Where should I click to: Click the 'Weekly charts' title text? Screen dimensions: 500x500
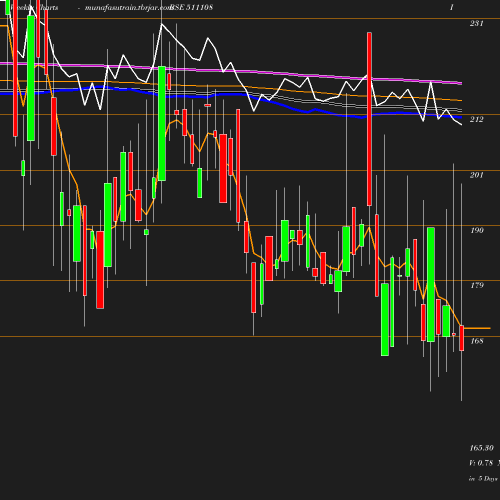34,7
